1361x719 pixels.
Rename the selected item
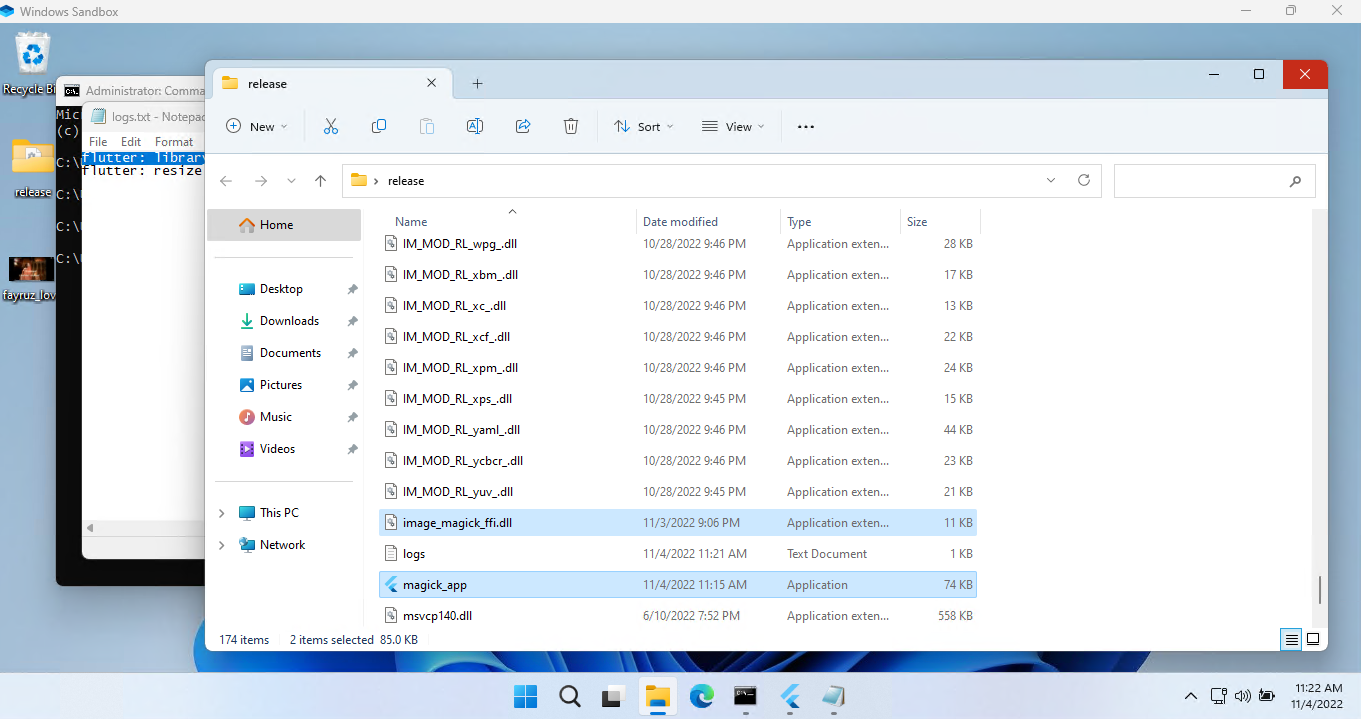(x=475, y=126)
